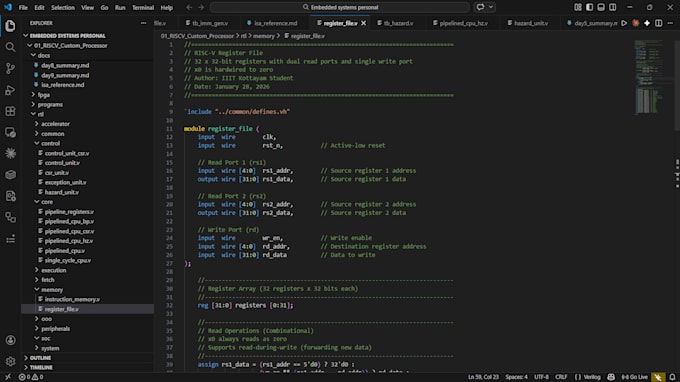The image size is (680, 382).
Task: Open the Copilot chat dropdown arrow
Action: tap(491, 7)
